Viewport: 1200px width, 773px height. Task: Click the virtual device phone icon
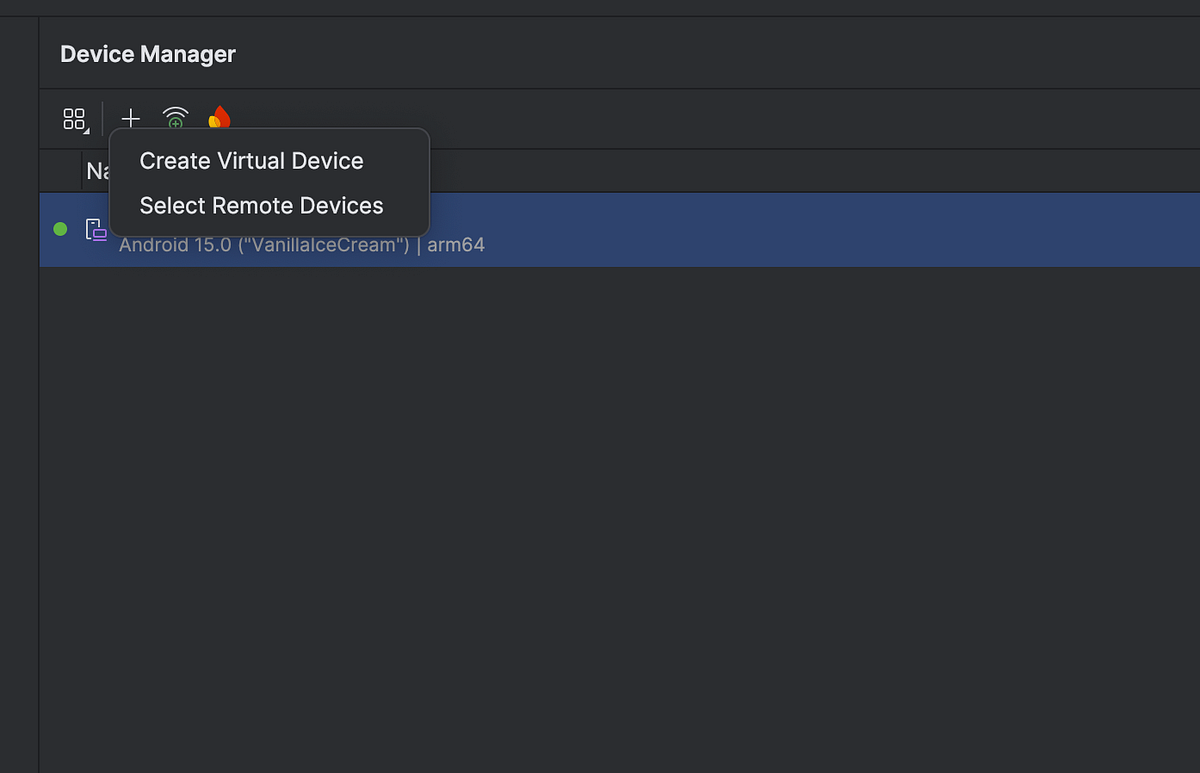[x=95, y=229]
